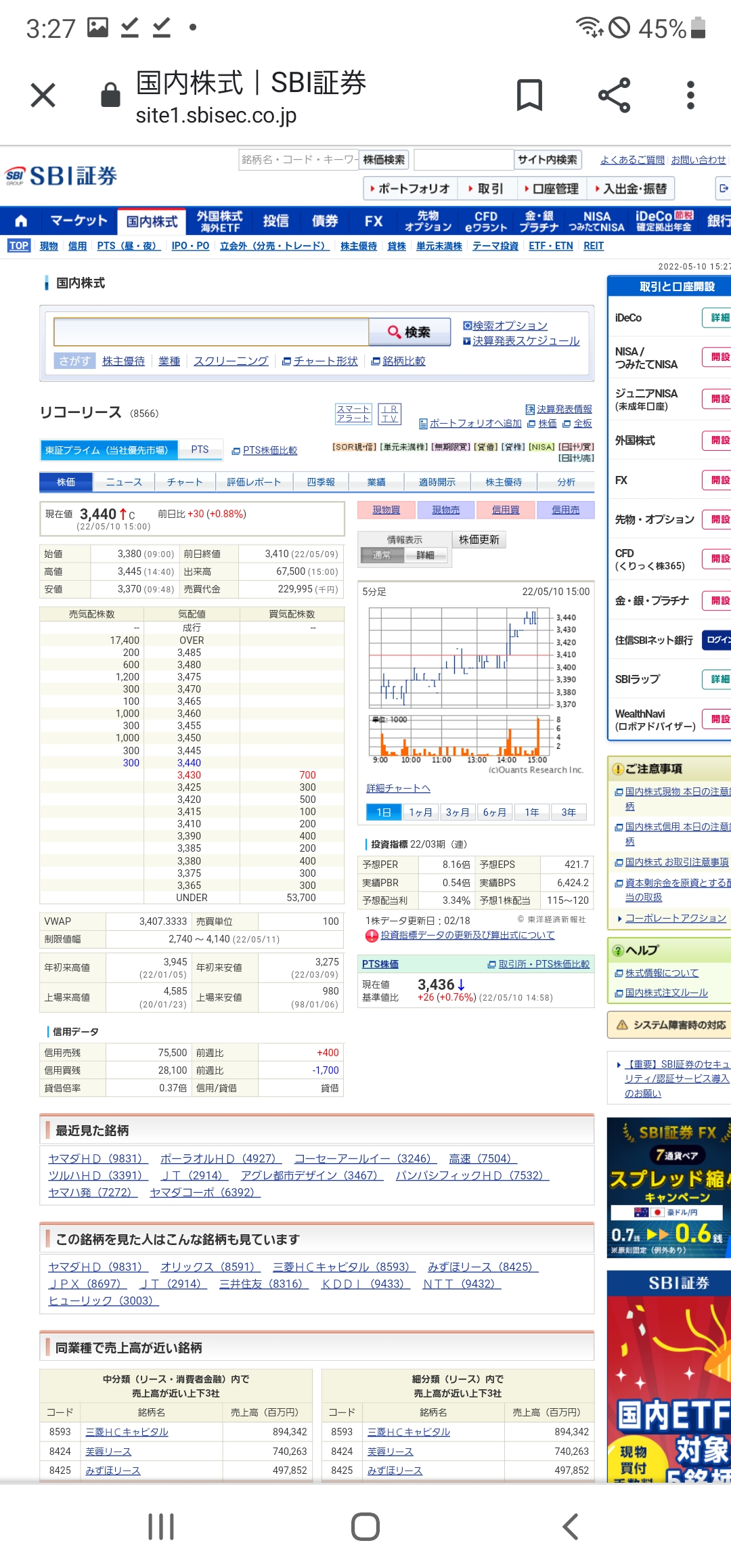The height and width of the screenshot is (1568, 731).
Task: Click サイト内検索 button
Action: (x=547, y=160)
